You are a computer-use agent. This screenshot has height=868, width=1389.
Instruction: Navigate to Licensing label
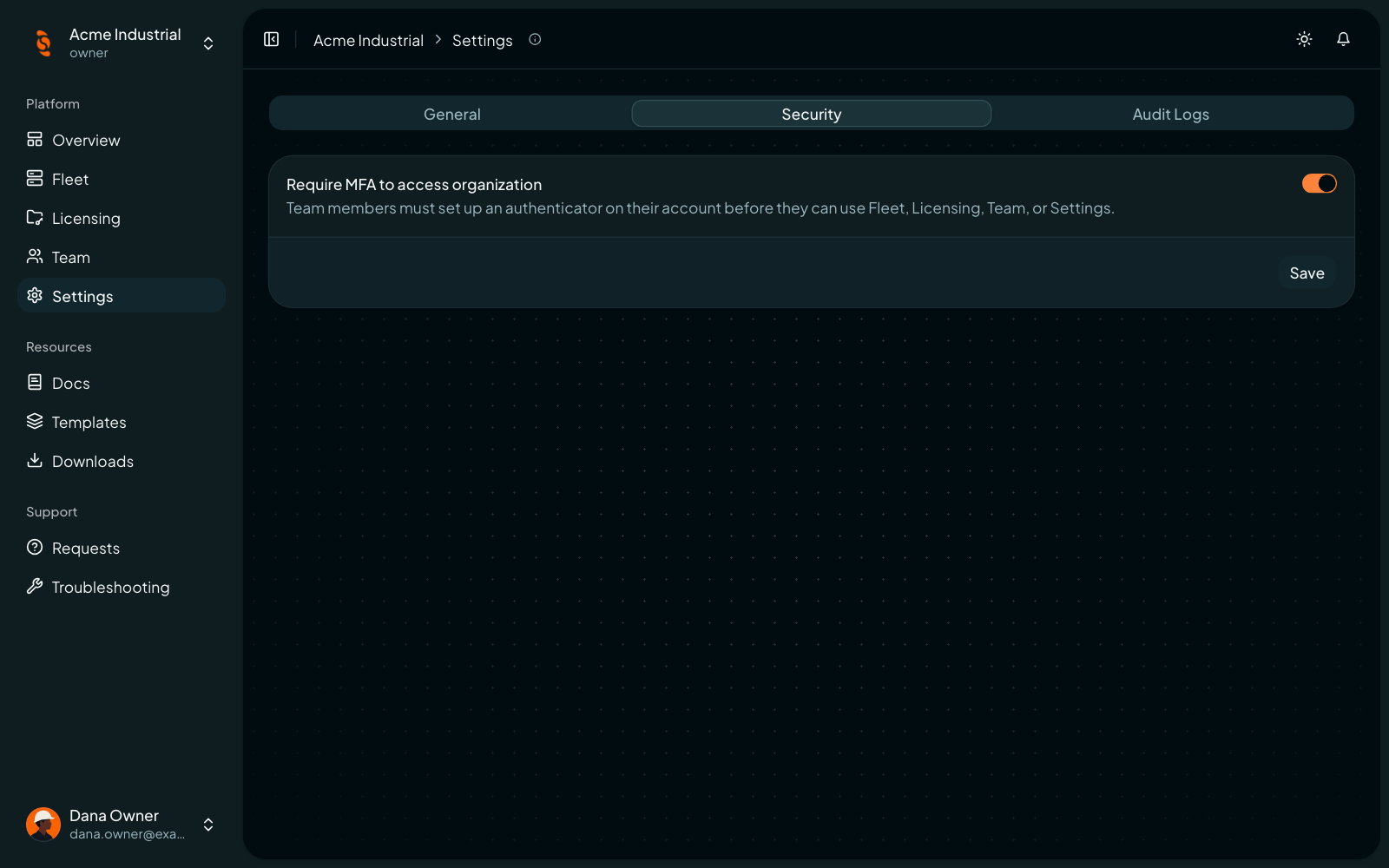coord(86,218)
